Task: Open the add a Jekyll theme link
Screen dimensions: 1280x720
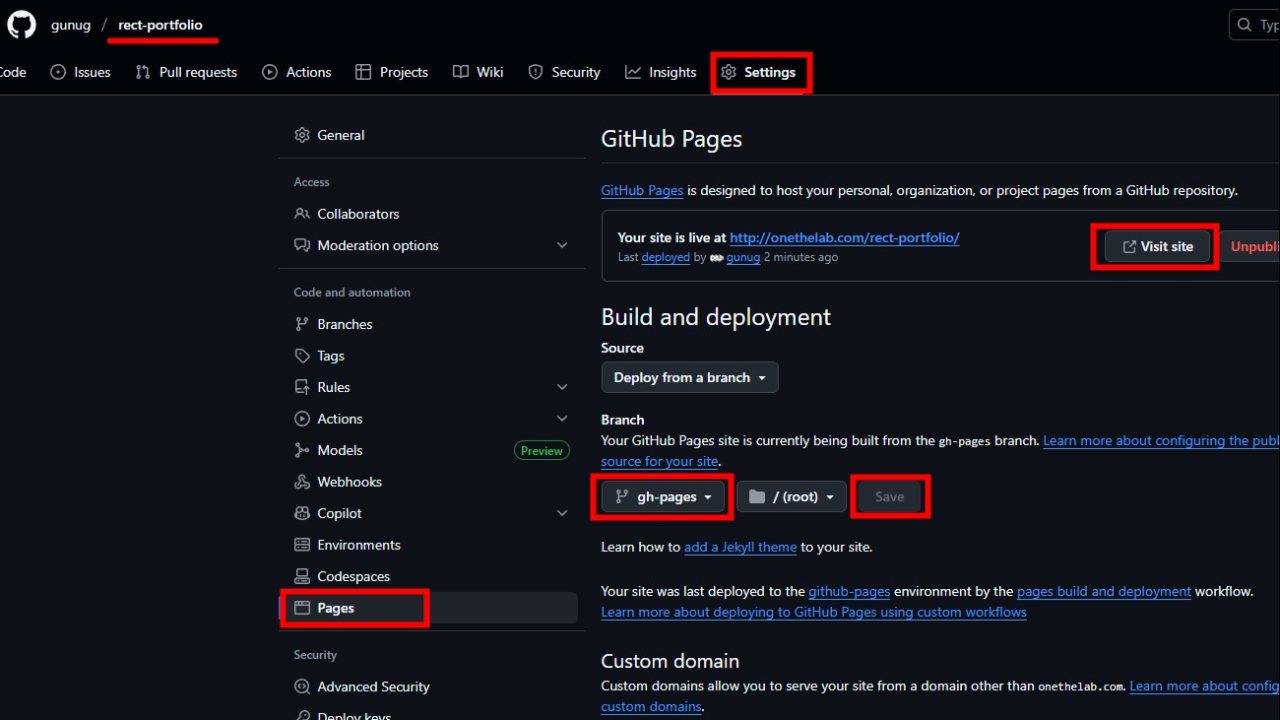Action: coord(740,547)
